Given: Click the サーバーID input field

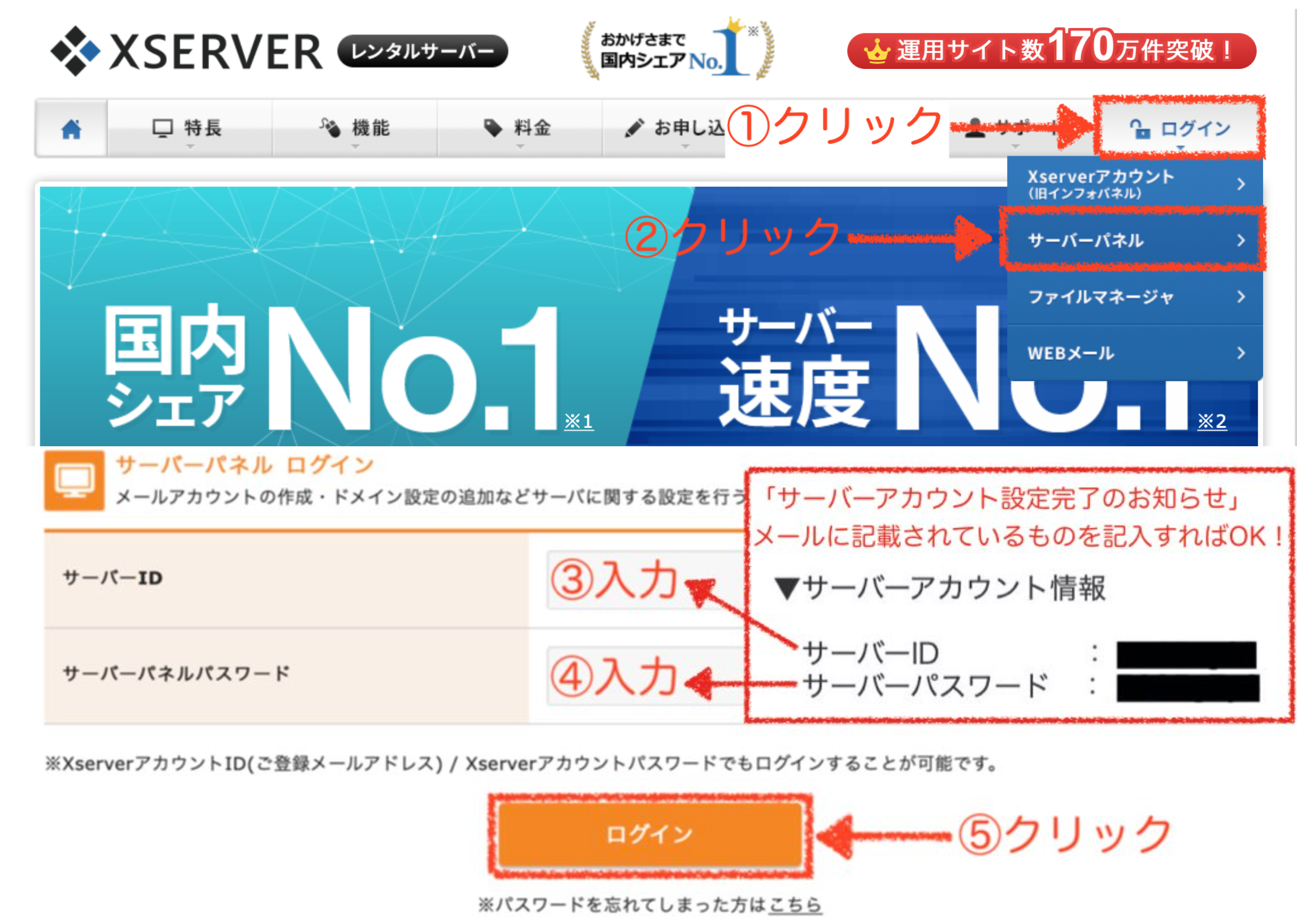Looking at the screenshot, I should tap(646, 580).
